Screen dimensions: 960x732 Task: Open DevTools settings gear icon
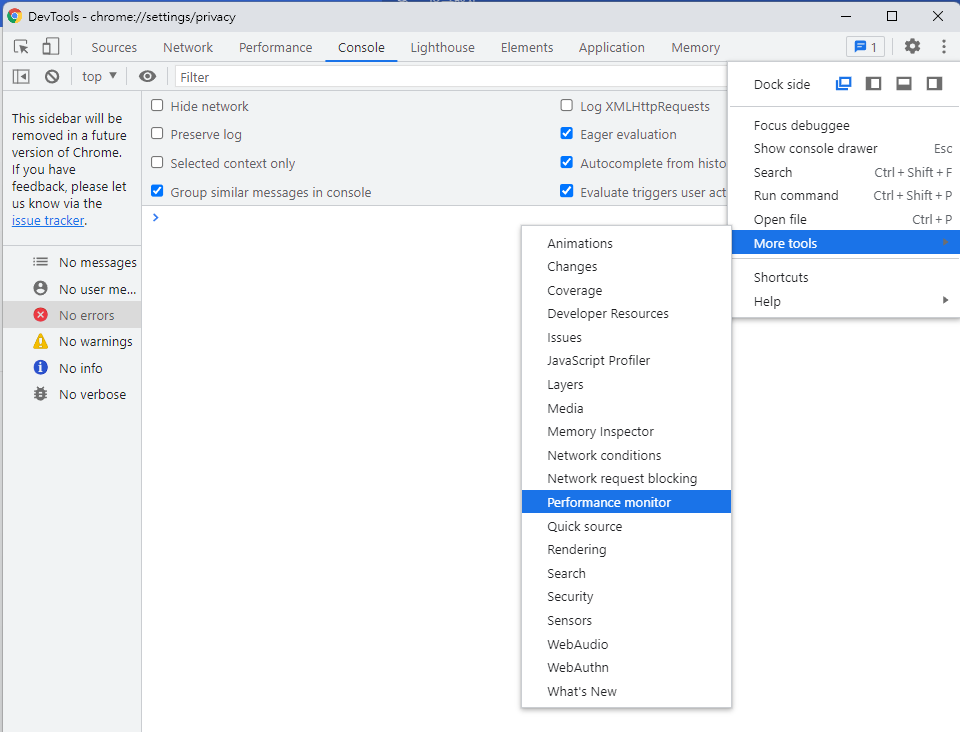tap(912, 46)
